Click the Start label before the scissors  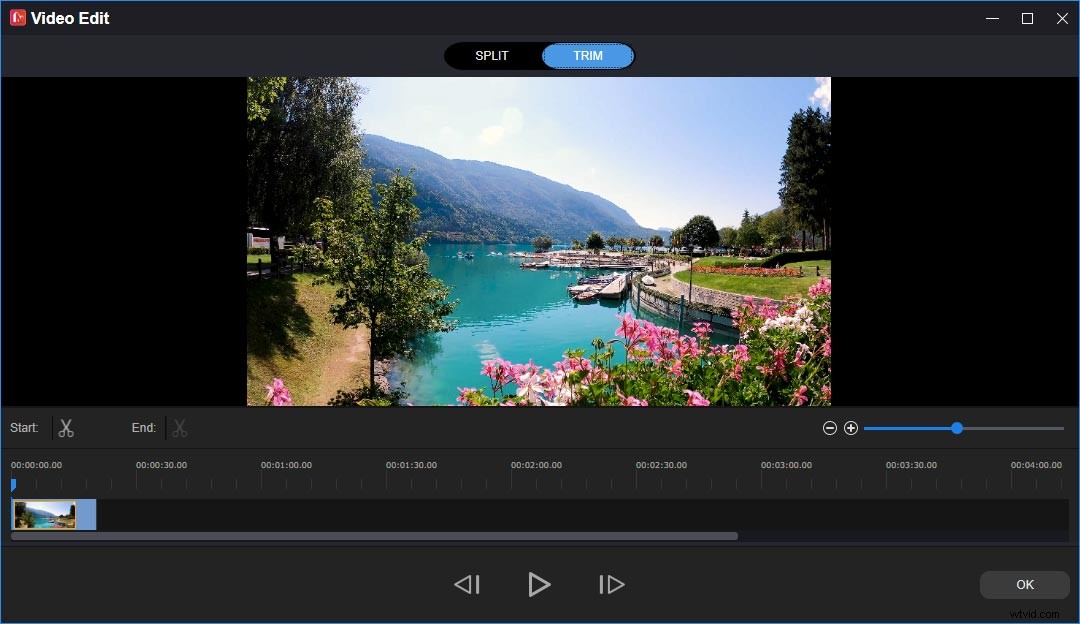[24, 427]
